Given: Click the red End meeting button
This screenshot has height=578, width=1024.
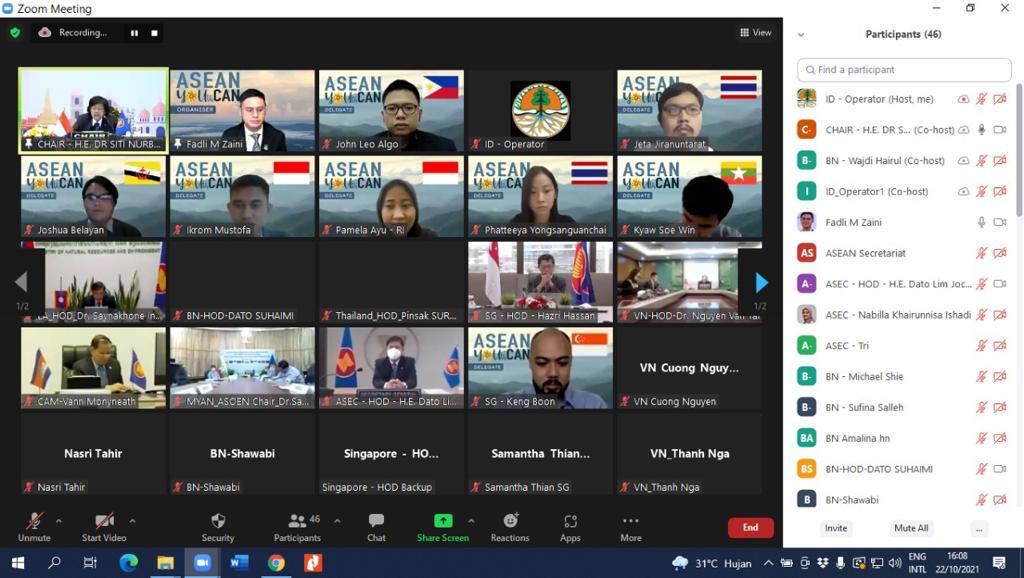Looking at the screenshot, I should (750, 527).
